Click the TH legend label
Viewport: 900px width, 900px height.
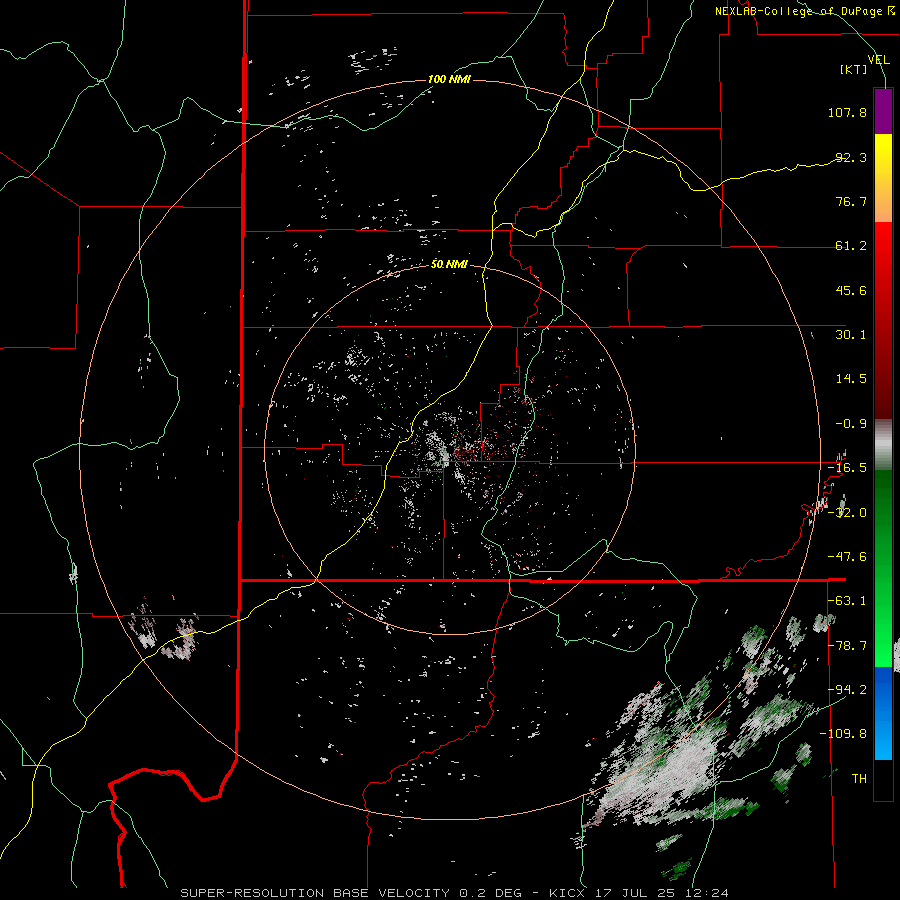click(859, 779)
